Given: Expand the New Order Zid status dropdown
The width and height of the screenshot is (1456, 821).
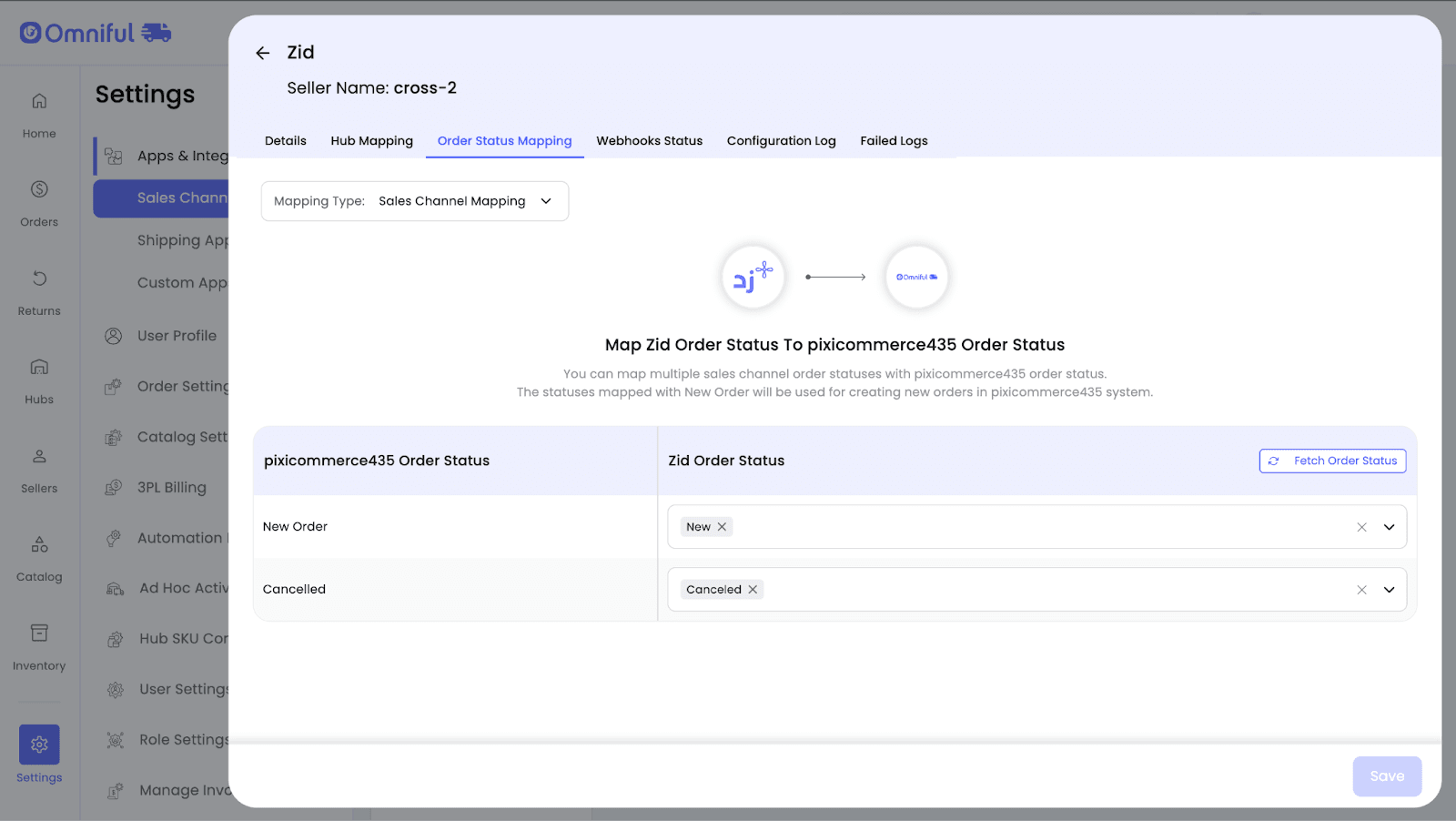Looking at the screenshot, I should (1389, 527).
